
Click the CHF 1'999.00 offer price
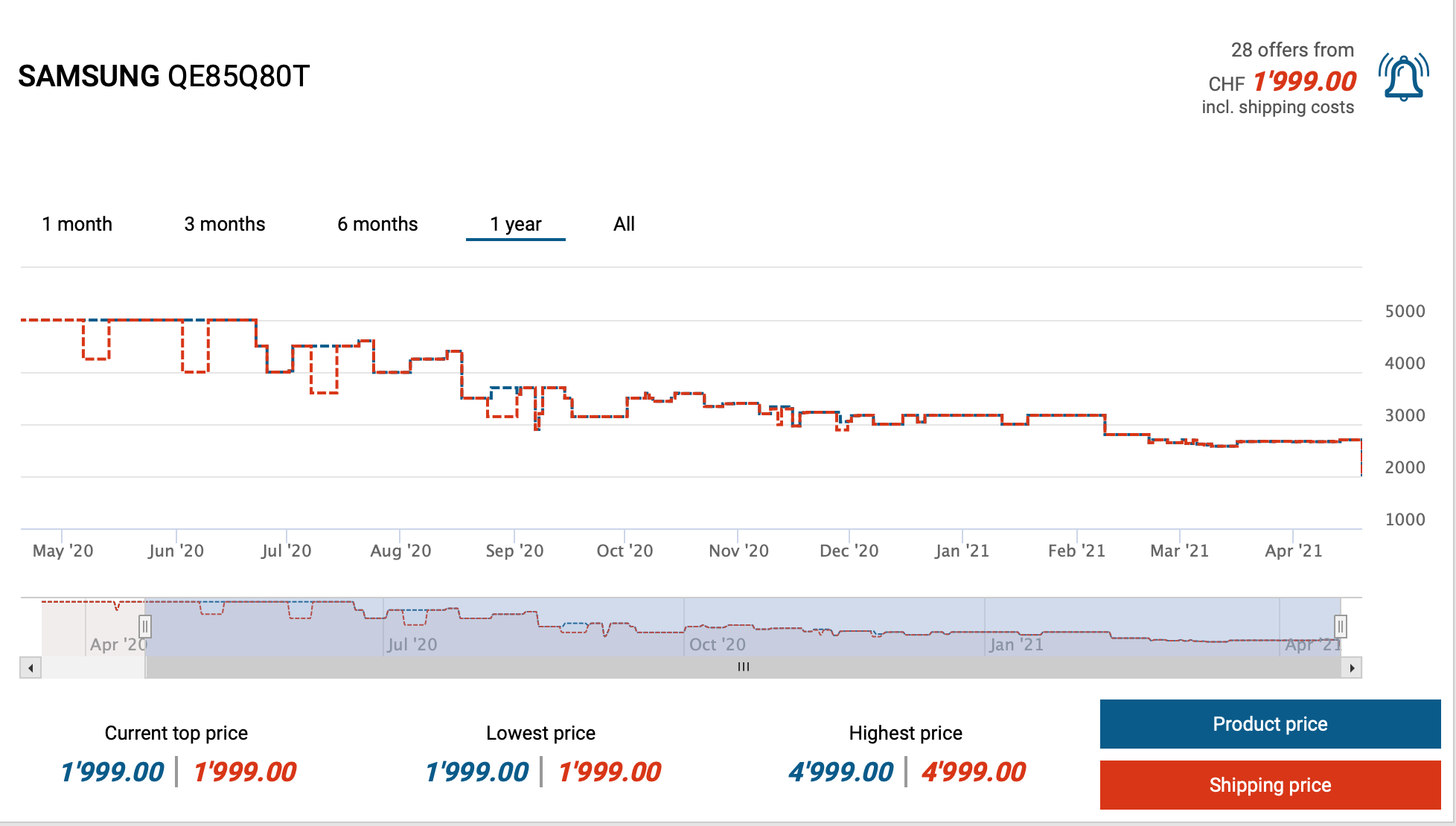click(x=1304, y=81)
